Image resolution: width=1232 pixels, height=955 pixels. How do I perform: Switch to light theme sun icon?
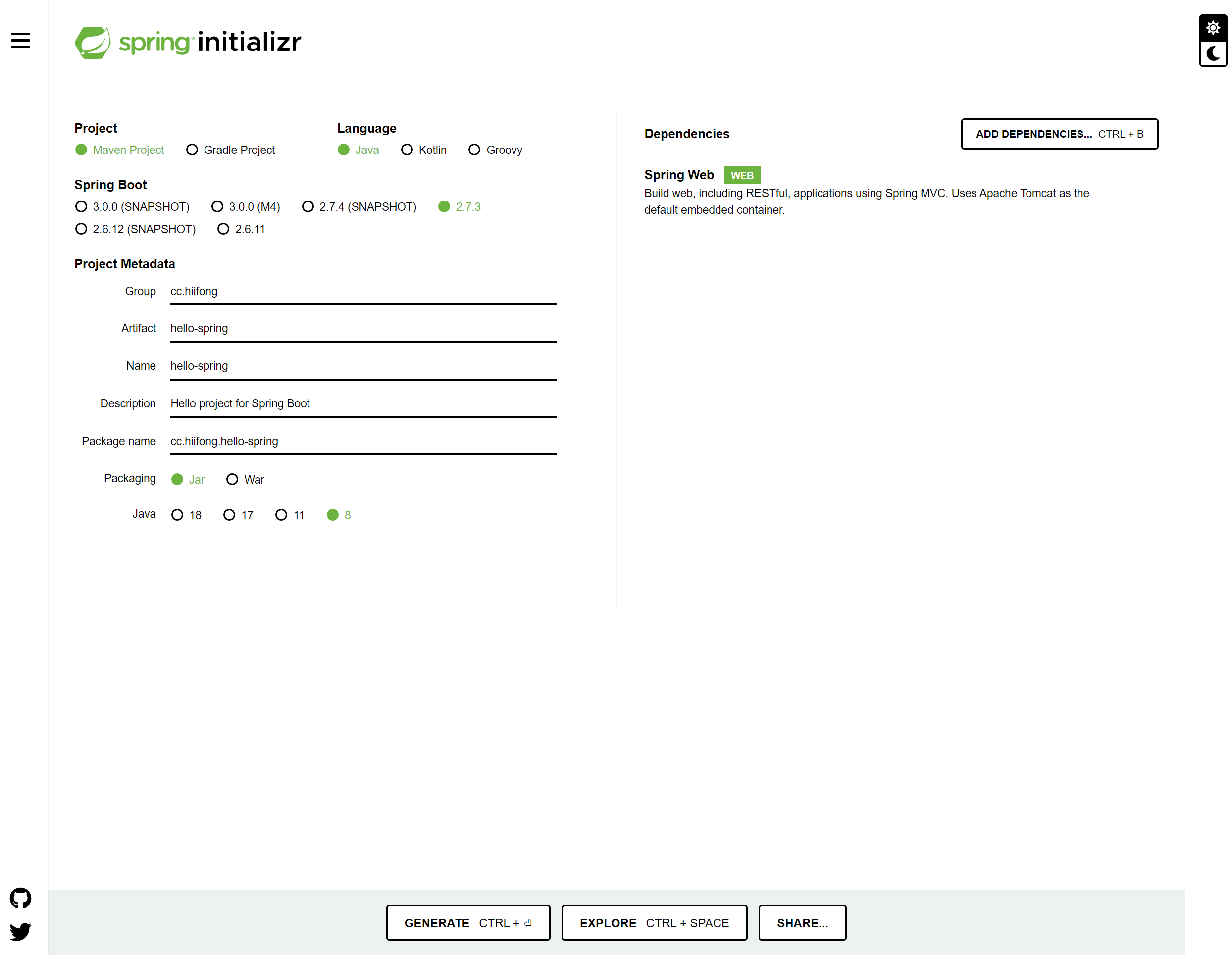pos(1212,28)
